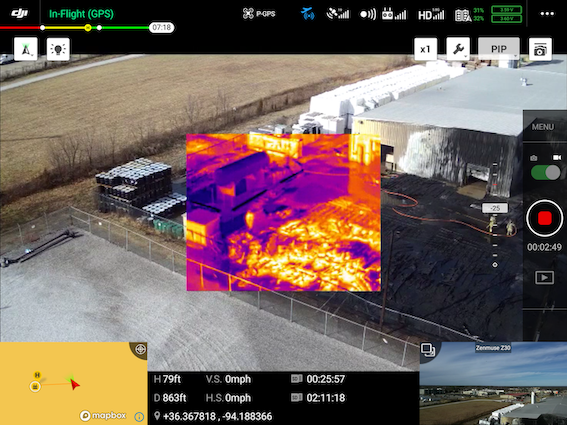Check remote controller signal icon
Viewport: 567px width, 425px height.
tap(394, 14)
